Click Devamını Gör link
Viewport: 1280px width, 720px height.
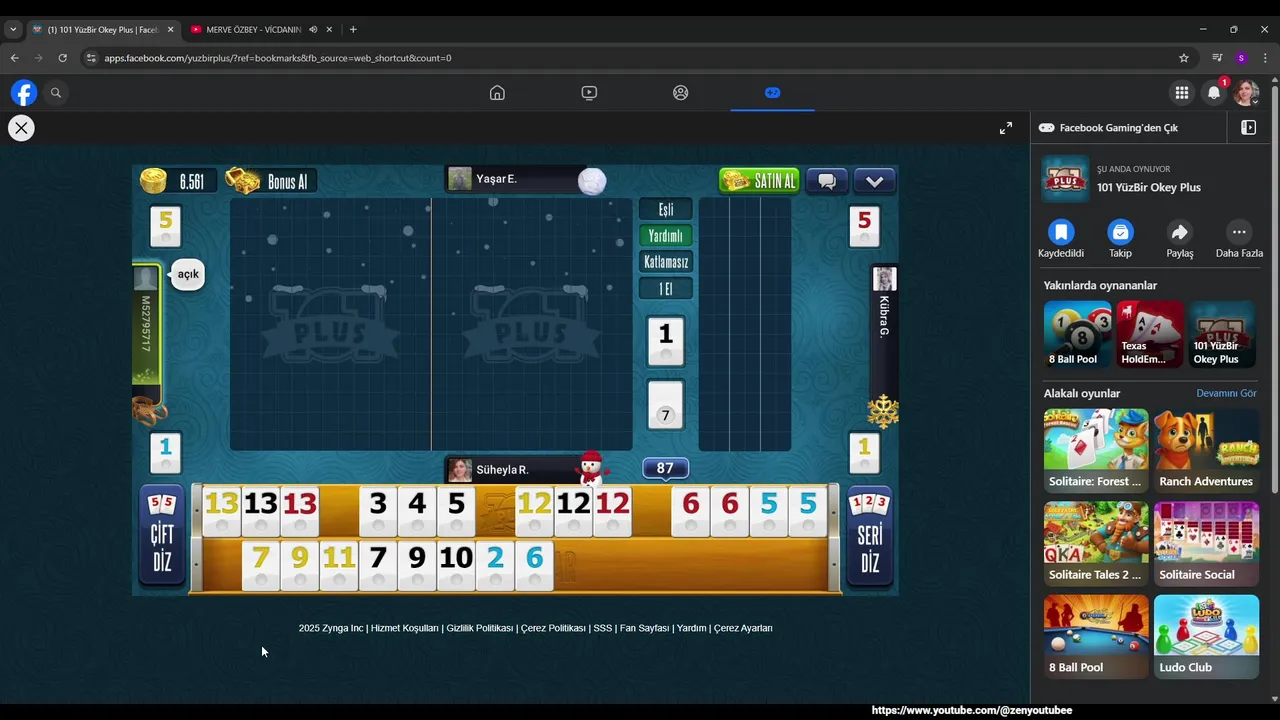pyautogui.click(x=1226, y=393)
